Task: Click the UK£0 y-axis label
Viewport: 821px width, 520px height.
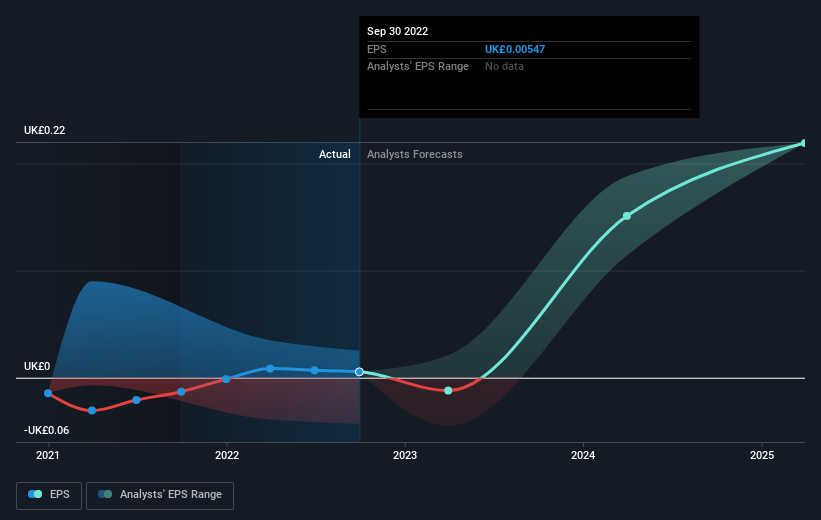Action: 37,367
